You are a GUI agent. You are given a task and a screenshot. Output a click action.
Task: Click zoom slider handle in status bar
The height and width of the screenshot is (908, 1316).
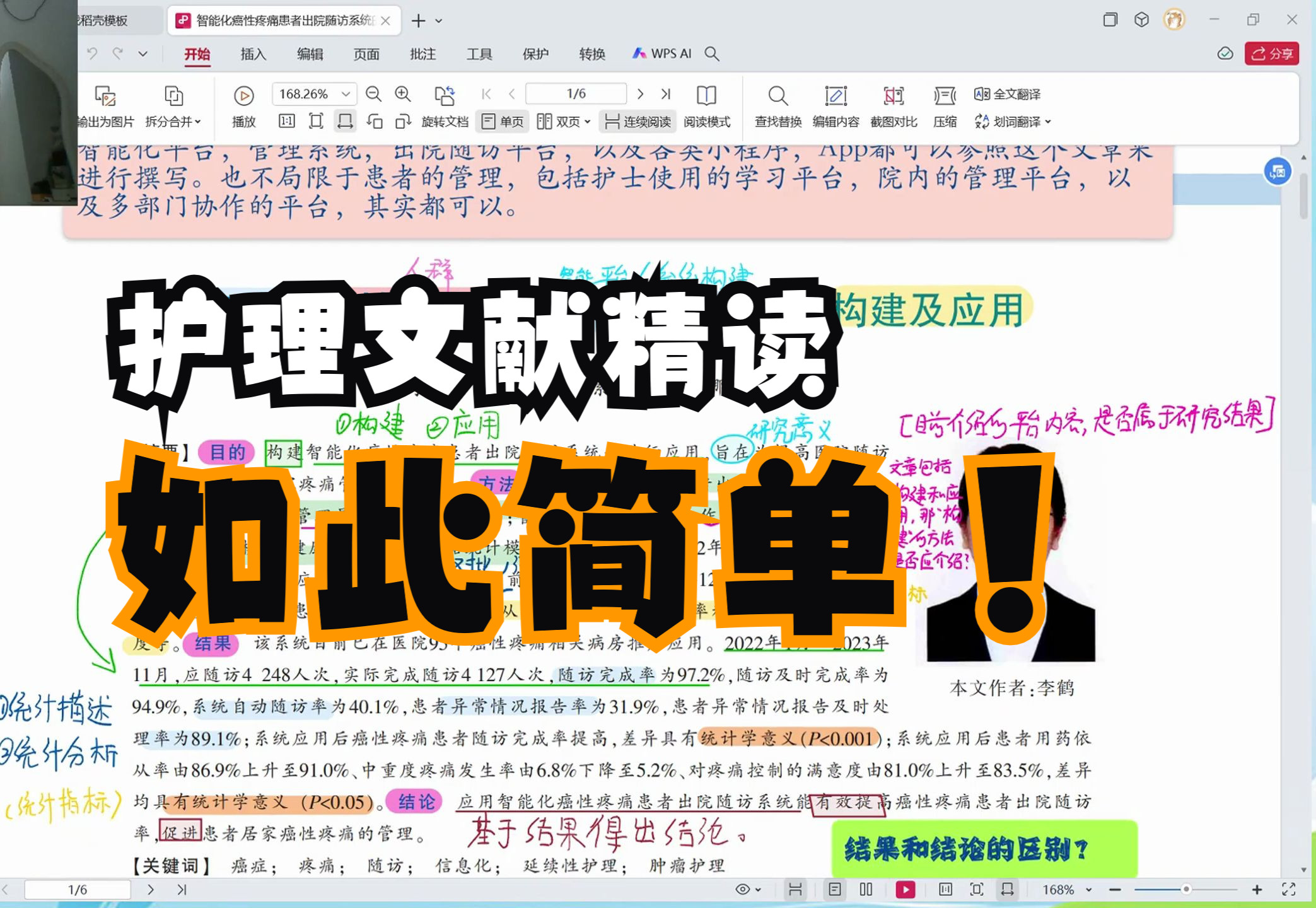pos(1185,890)
